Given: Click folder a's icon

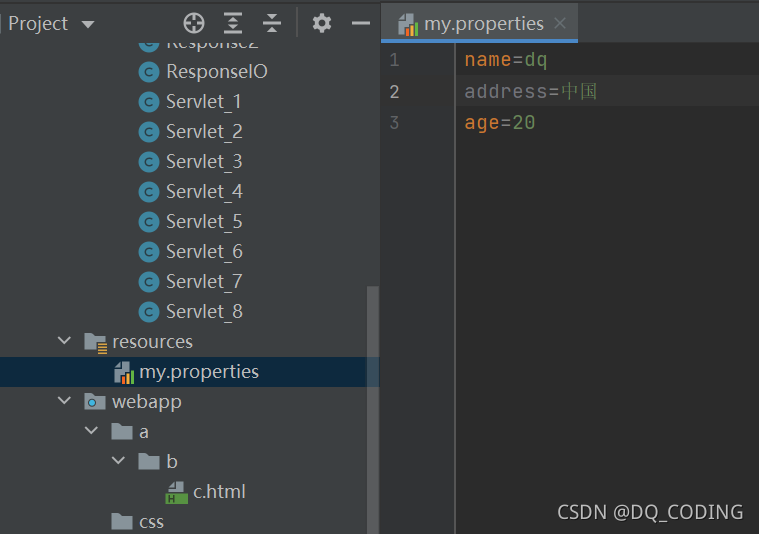Looking at the screenshot, I should tap(122, 431).
